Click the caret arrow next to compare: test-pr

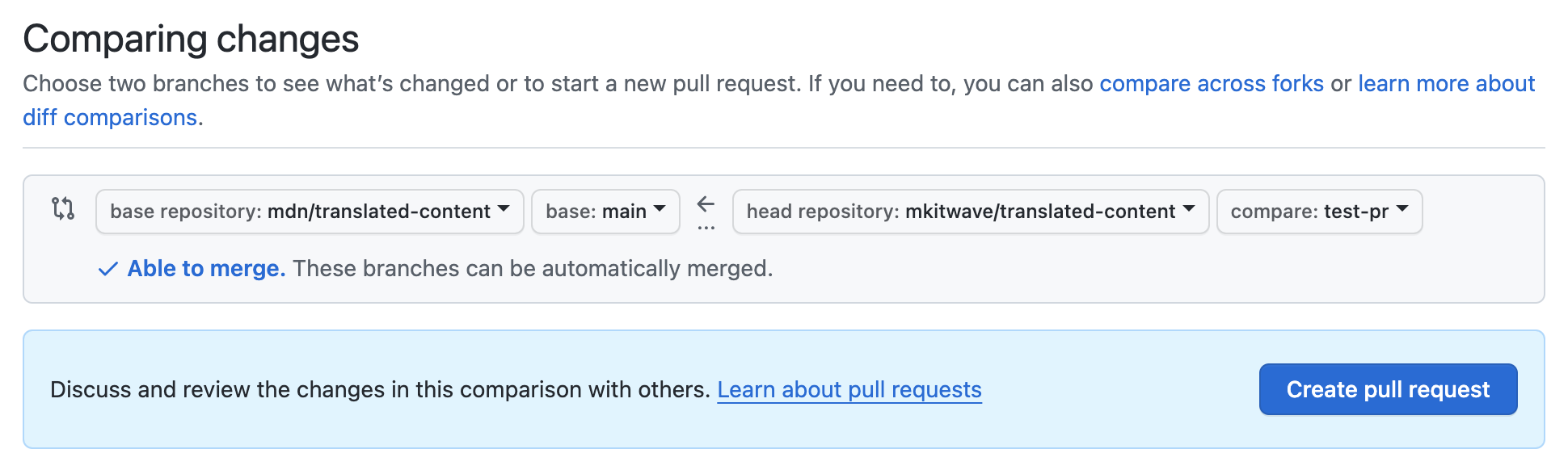(1402, 209)
